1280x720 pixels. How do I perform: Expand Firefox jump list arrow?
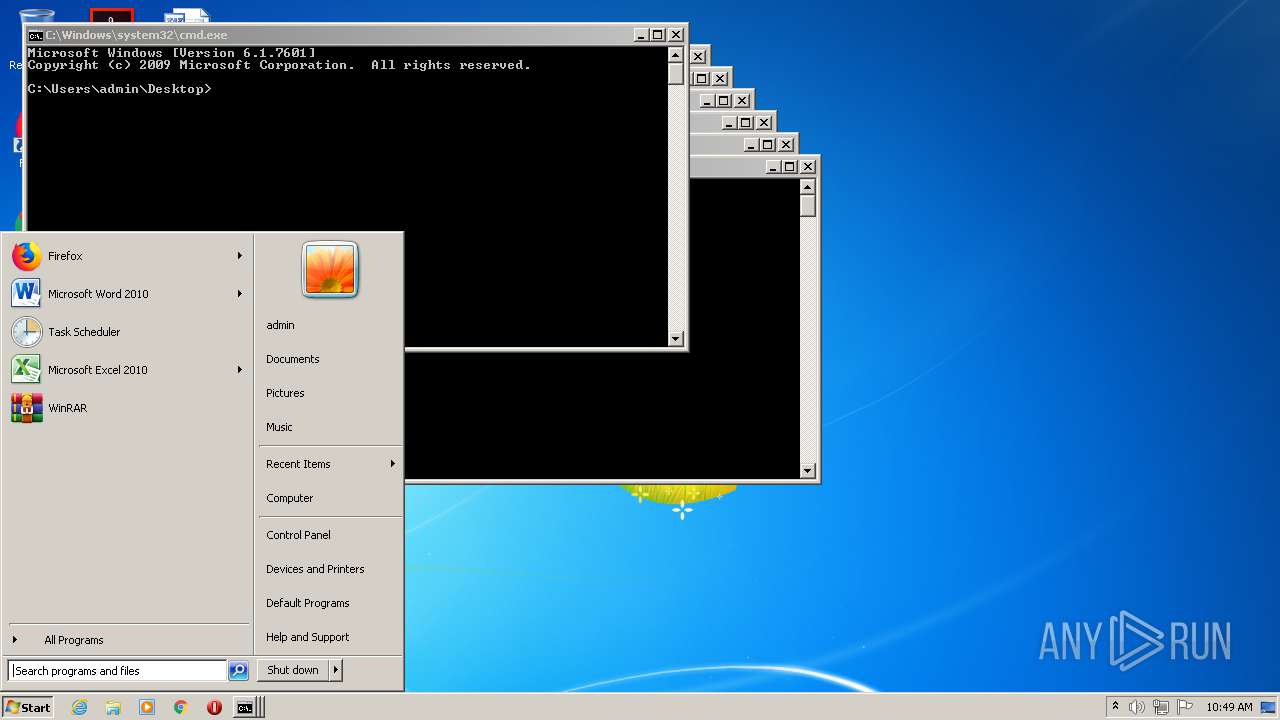(x=240, y=256)
